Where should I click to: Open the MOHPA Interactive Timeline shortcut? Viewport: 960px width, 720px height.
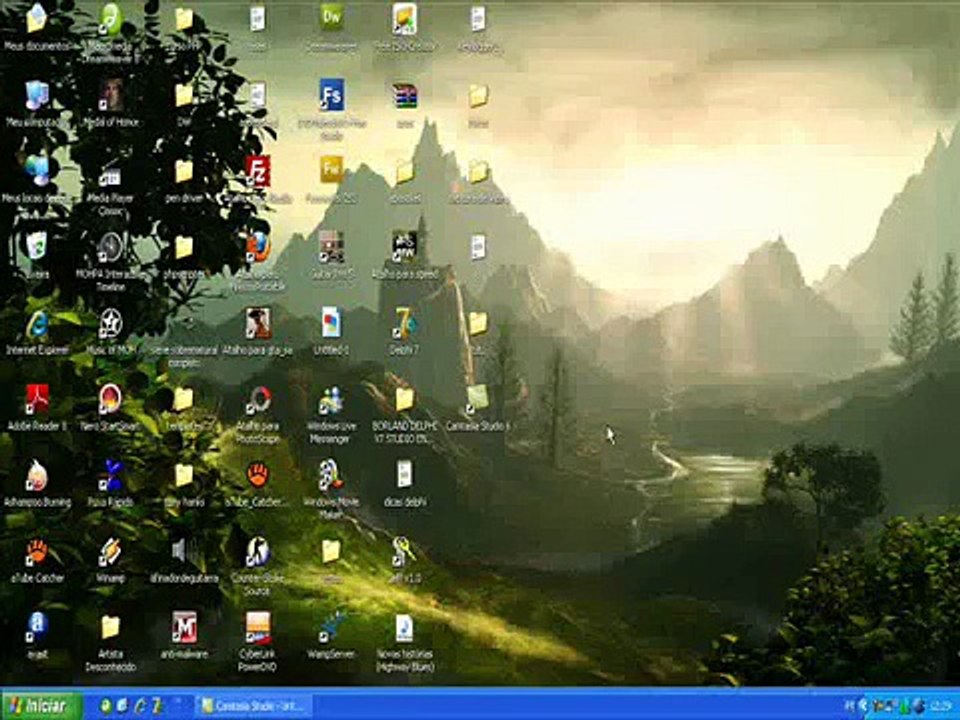[111, 246]
